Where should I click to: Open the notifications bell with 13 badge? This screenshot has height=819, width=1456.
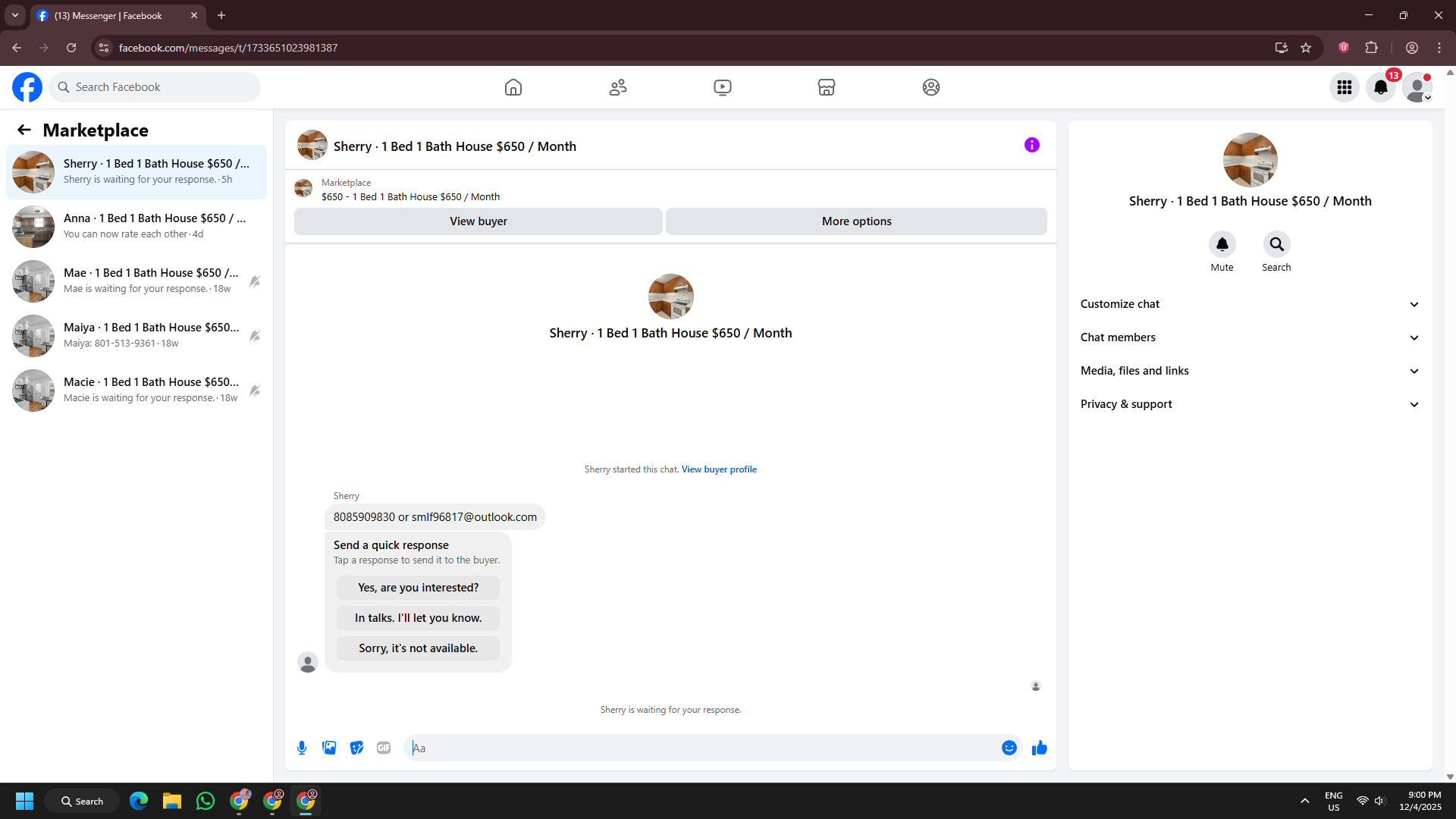[x=1381, y=87]
